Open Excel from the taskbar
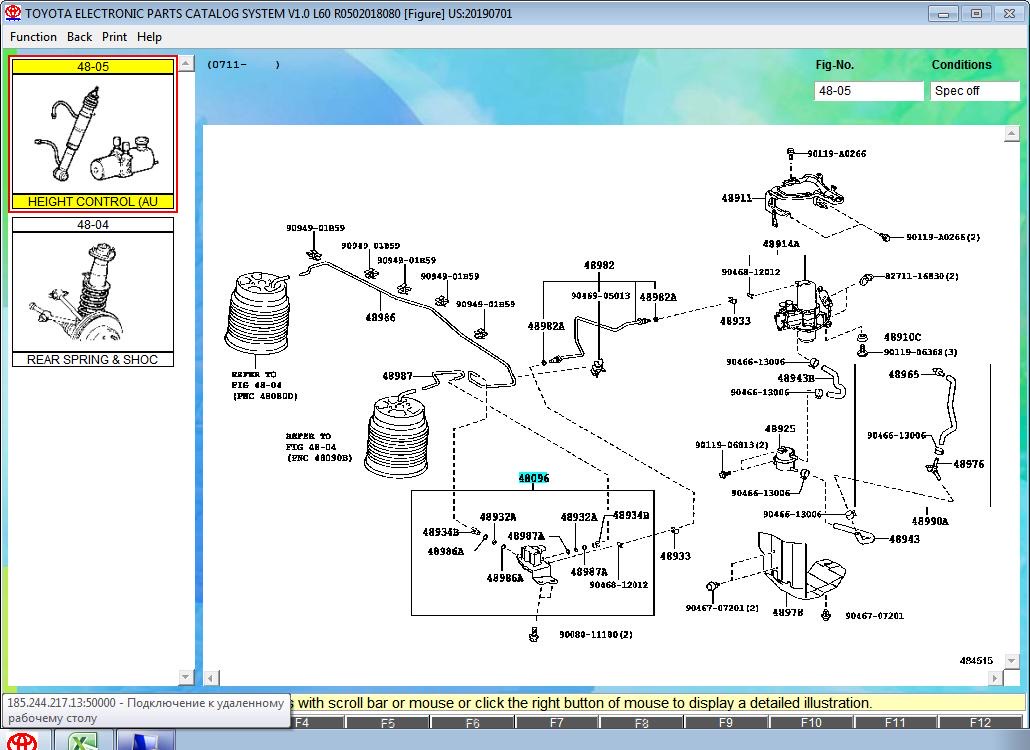Screen dimensions: 1030x750 tap(81, 741)
